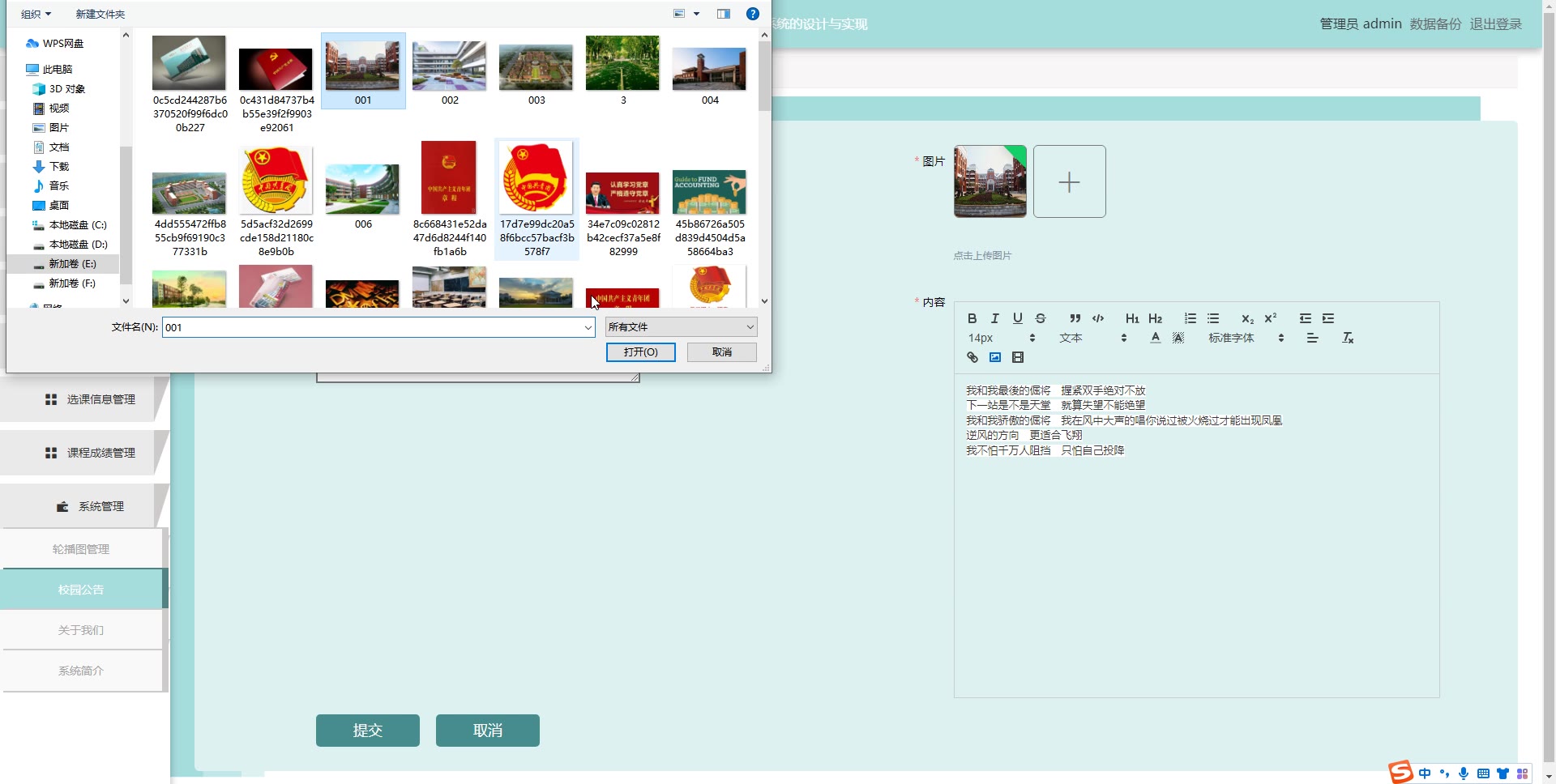Image resolution: width=1556 pixels, height=784 pixels.
Task: Open the 组织 menu in file dialog
Action: (36, 14)
